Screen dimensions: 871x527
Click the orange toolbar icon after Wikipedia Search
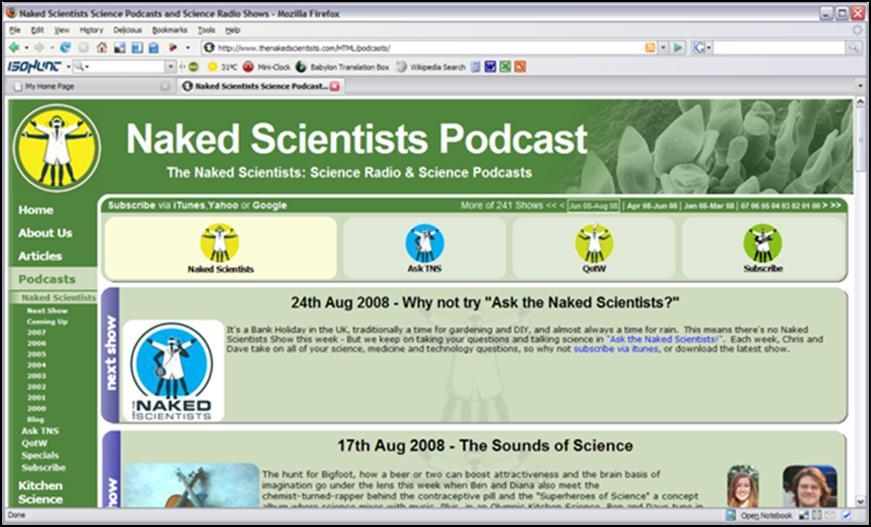pos(520,67)
